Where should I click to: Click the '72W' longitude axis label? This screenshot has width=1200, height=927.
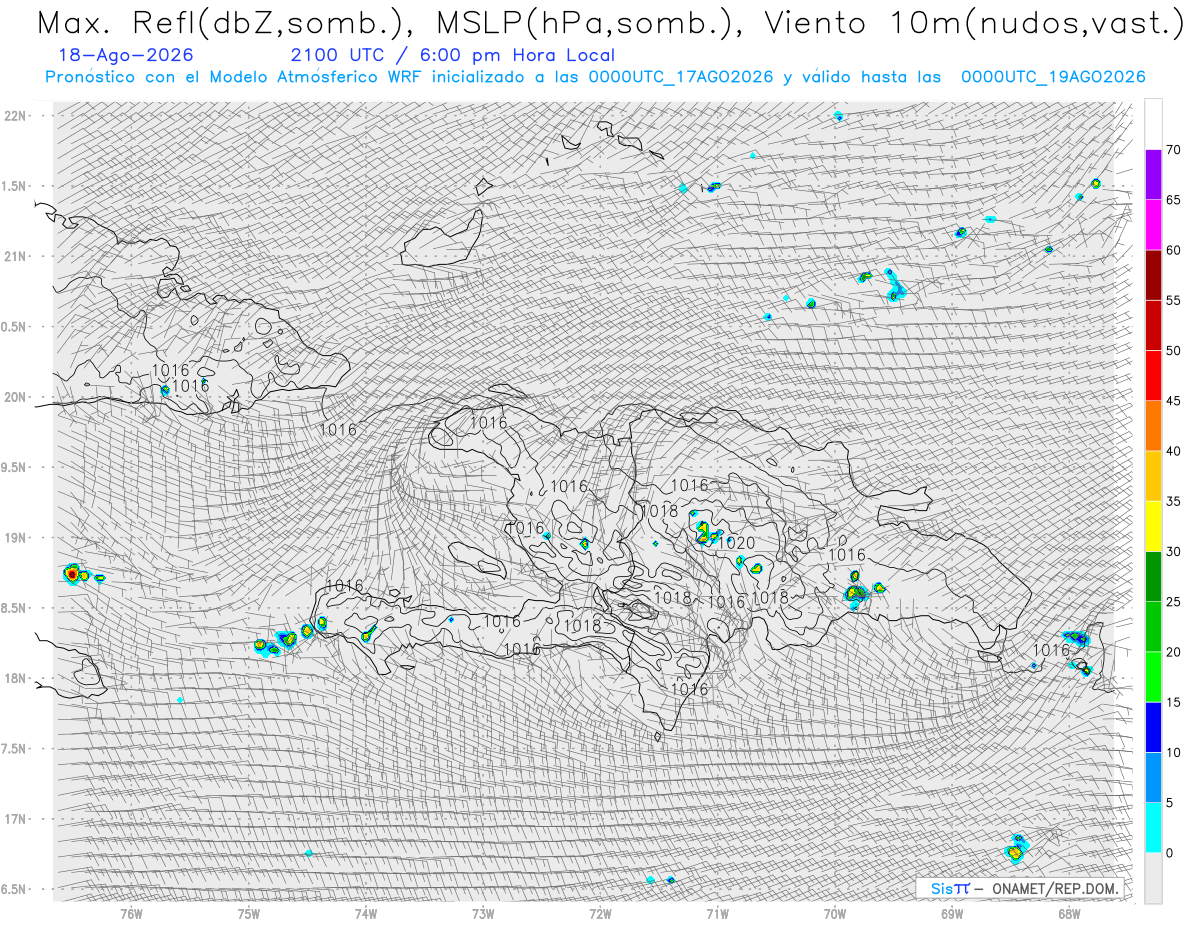coord(600,913)
